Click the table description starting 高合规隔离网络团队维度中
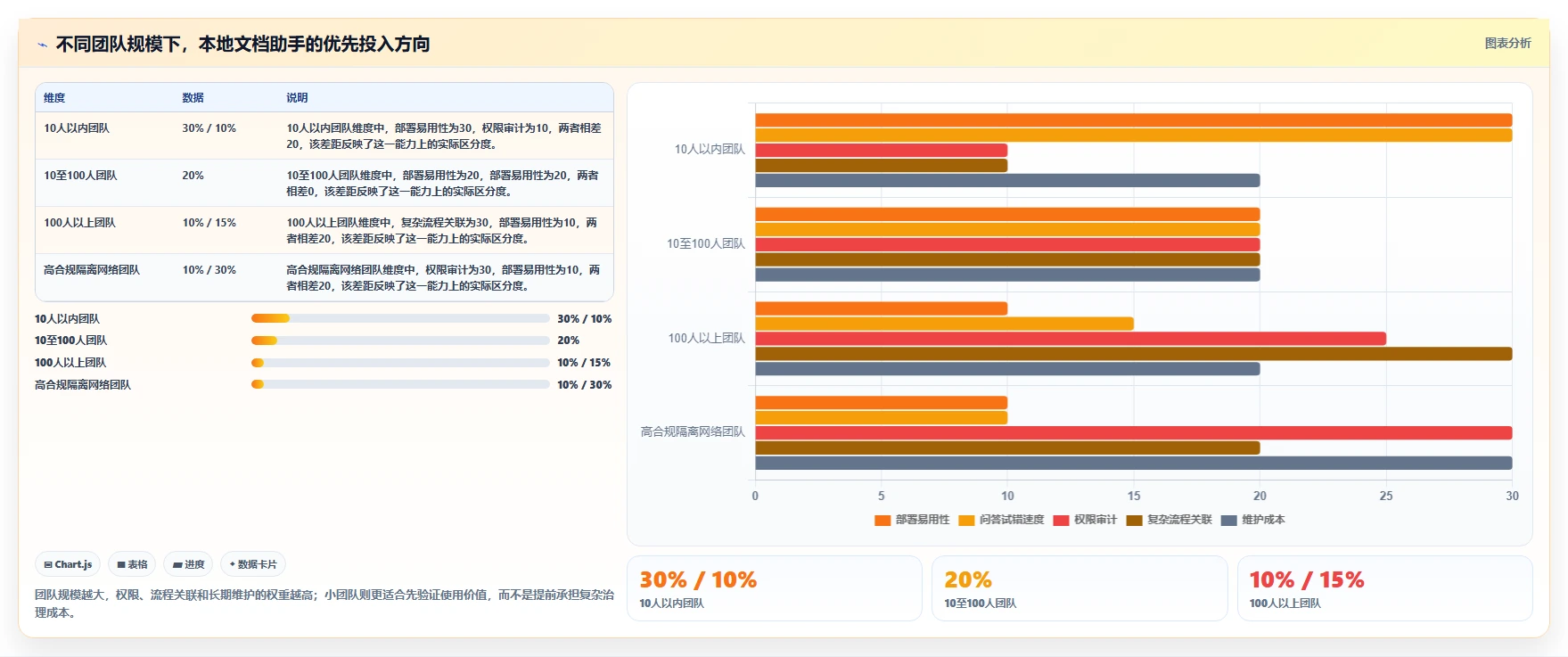This screenshot has height=657, width=1568. pos(443,278)
